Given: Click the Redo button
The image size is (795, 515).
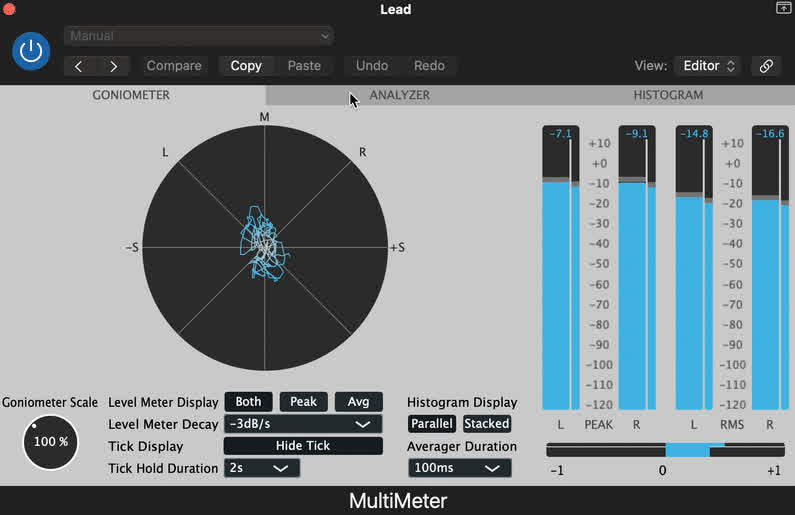Looking at the screenshot, I should [x=429, y=66].
